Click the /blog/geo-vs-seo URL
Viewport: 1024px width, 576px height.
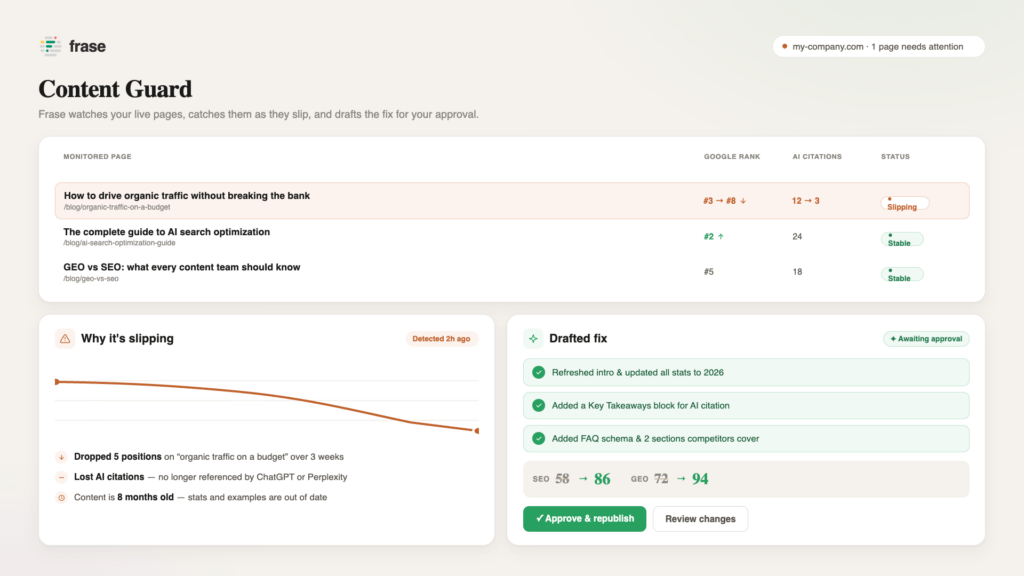pyautogui.click(x=91, y=279)
